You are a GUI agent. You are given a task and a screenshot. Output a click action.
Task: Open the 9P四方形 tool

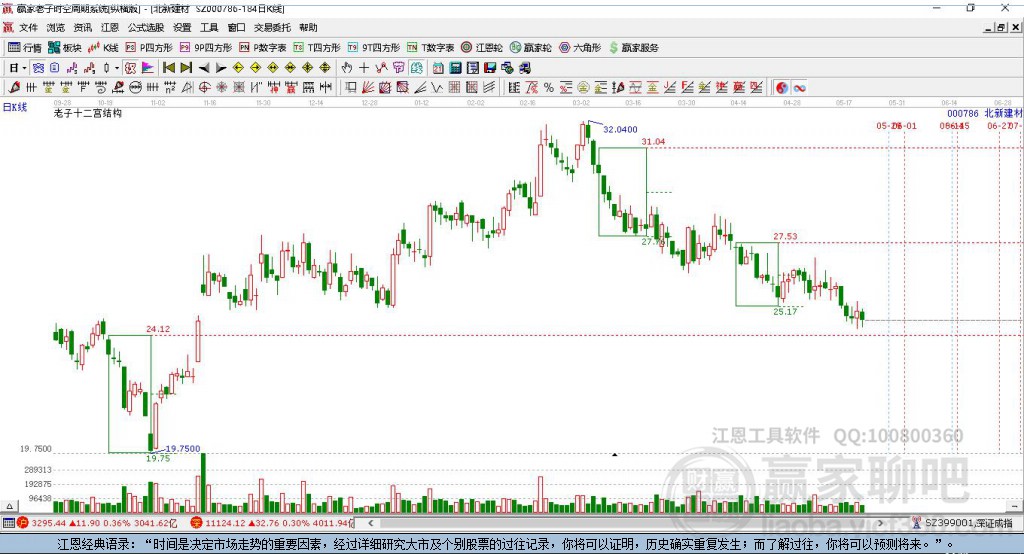click(x=206, y=48)
